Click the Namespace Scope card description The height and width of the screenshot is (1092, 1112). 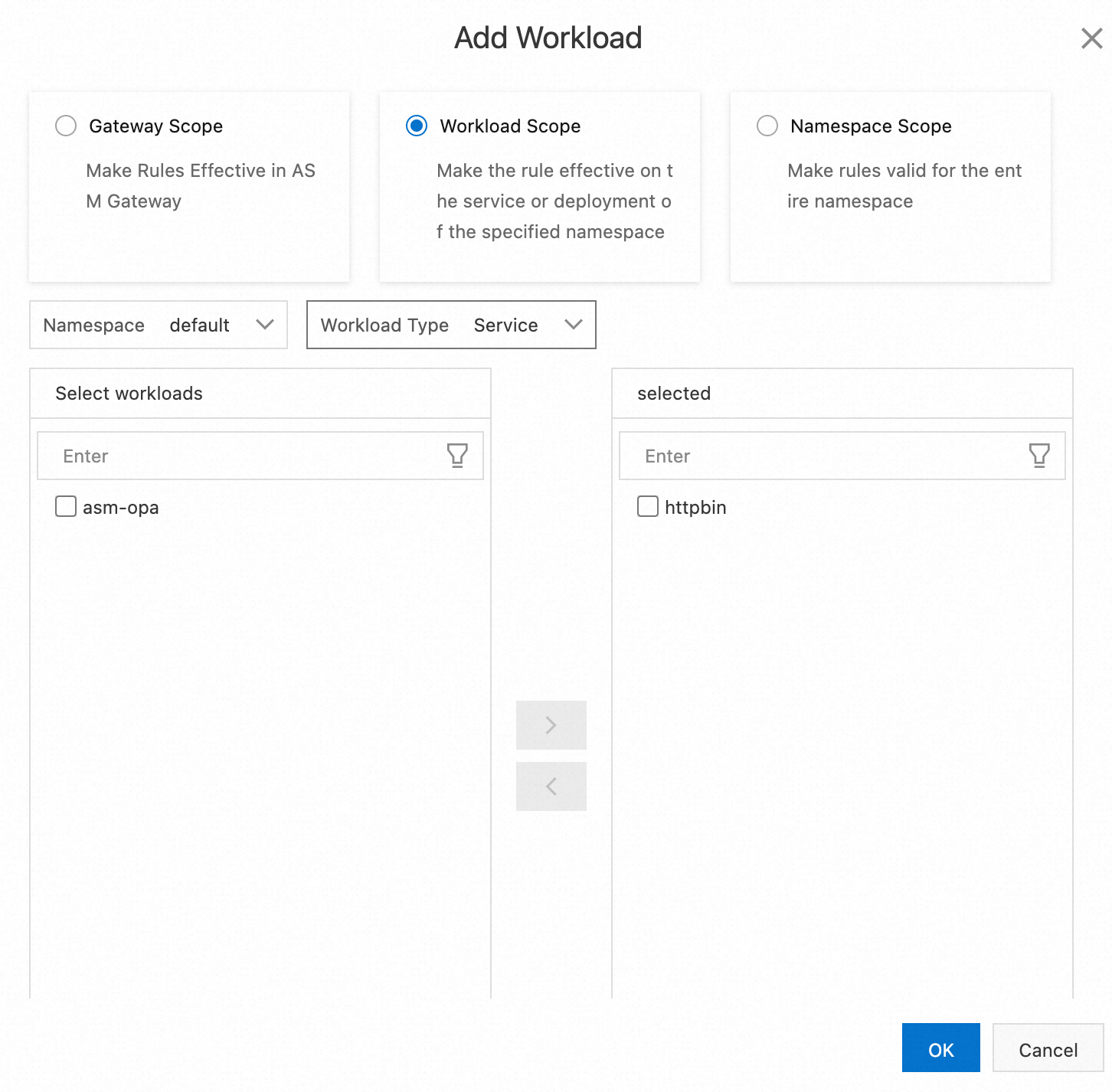pyautogui.click(x=904, y=186)
